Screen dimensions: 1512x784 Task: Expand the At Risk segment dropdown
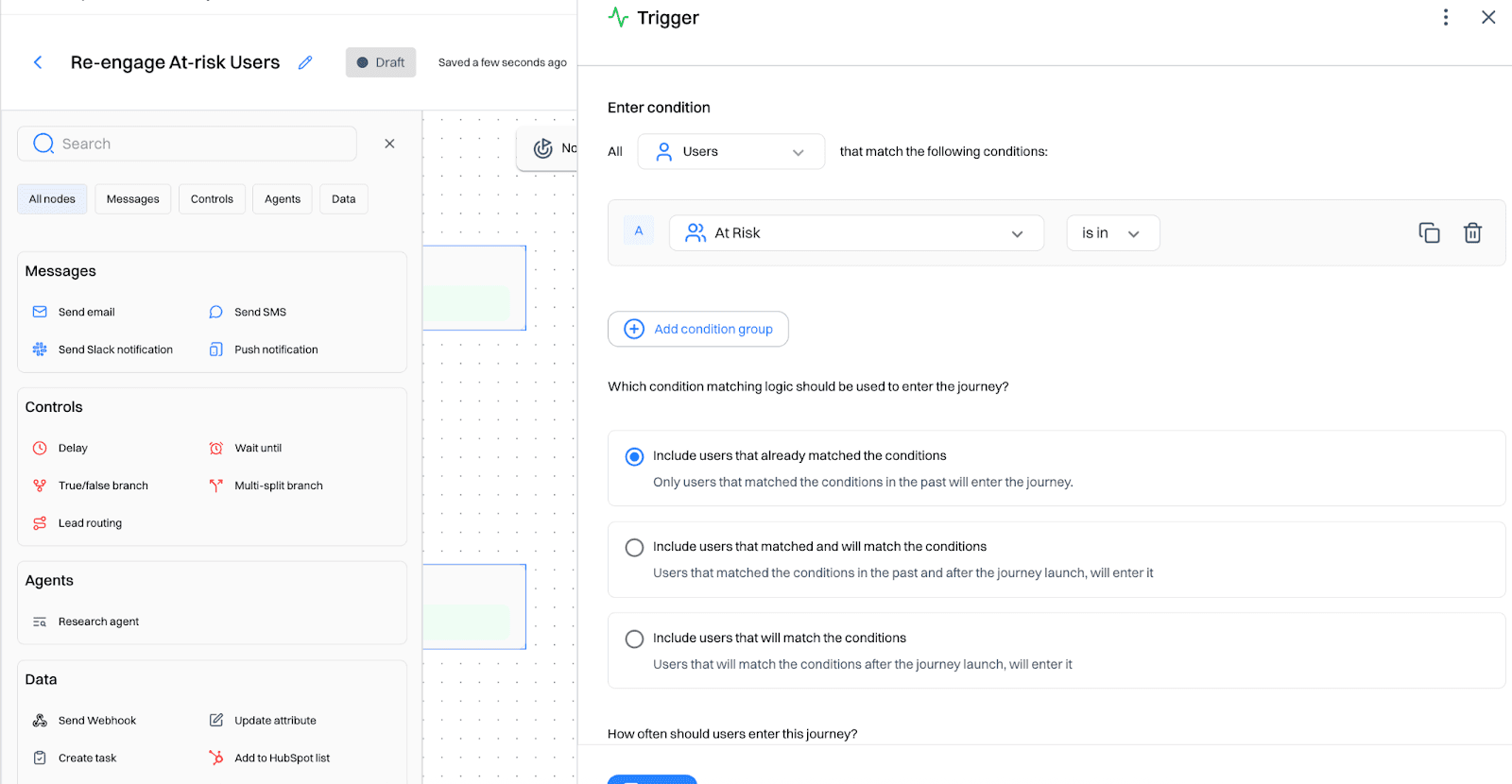[855, 233]
